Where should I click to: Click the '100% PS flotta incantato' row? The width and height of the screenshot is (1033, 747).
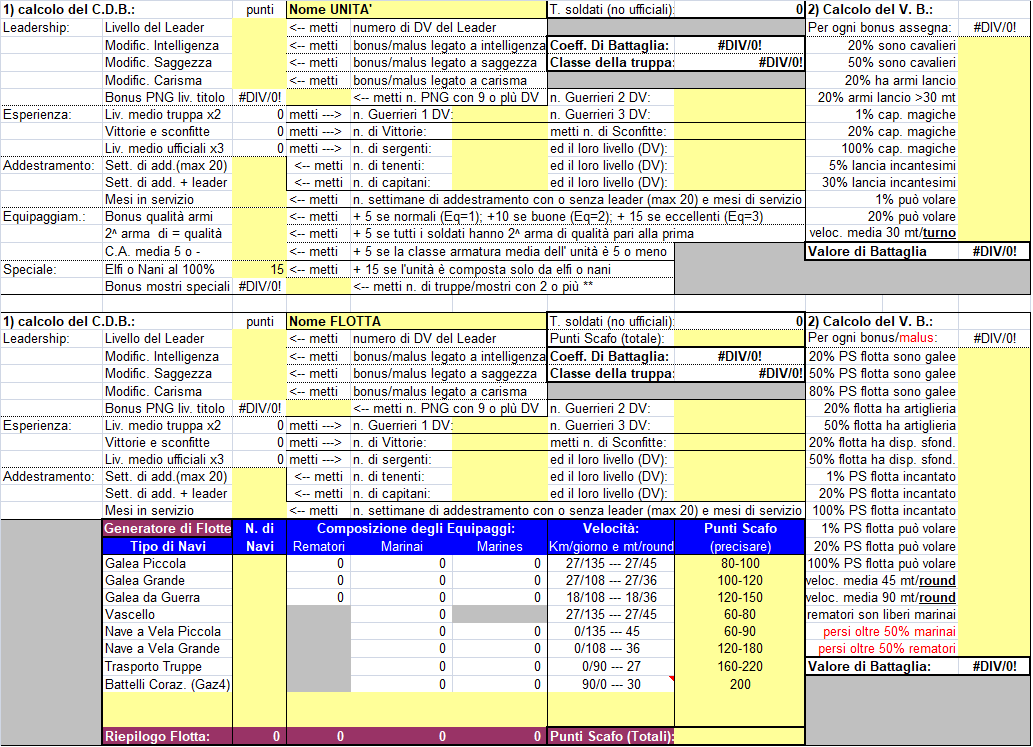(882, 511)
